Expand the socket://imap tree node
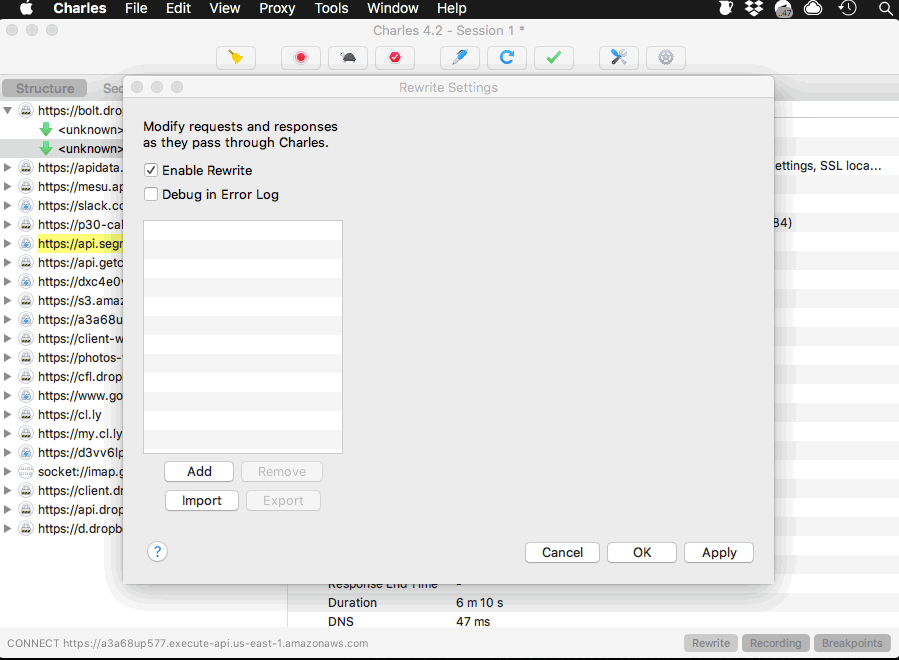Image resolution: width=899 pixels, height=660 pixels. coord(9,472)
